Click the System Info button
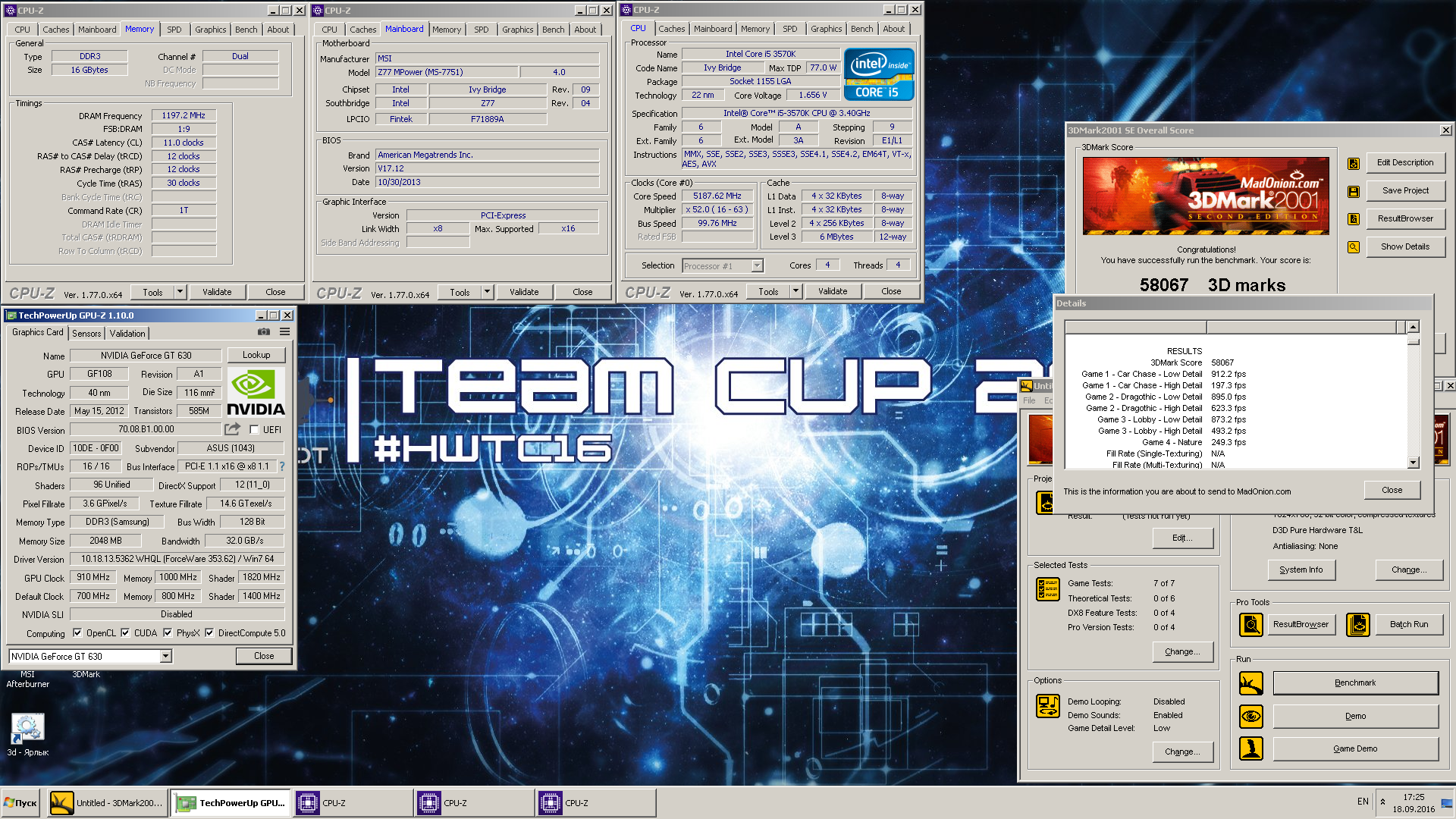Viewport: 1456px width, 819px height. point(1301,570)
